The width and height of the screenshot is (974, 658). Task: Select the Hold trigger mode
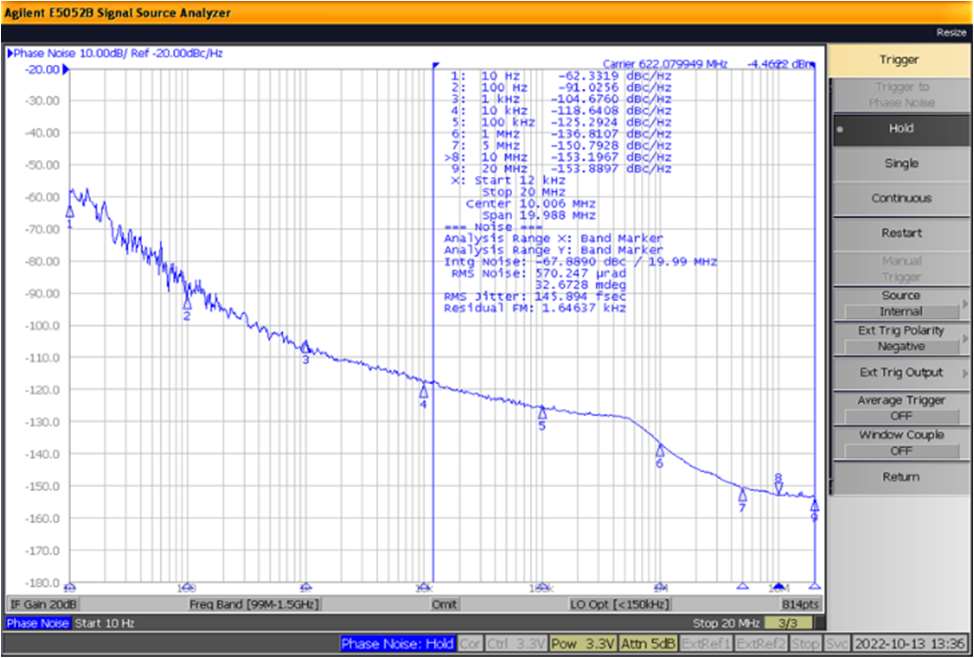(x=900, y=129)
